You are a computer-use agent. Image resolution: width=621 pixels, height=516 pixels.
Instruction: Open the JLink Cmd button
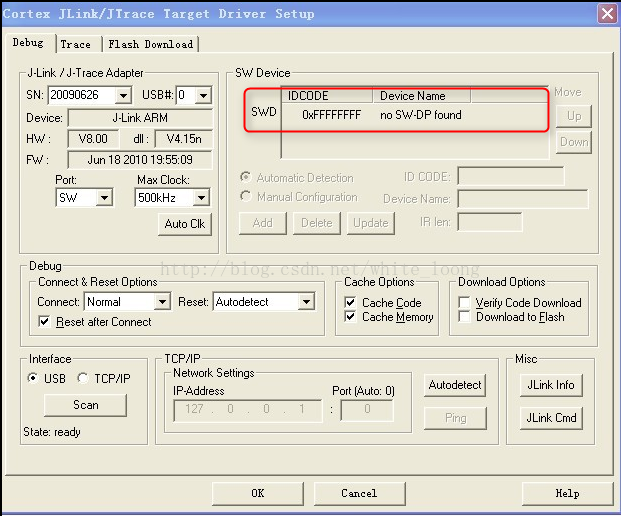coord(551,417)
